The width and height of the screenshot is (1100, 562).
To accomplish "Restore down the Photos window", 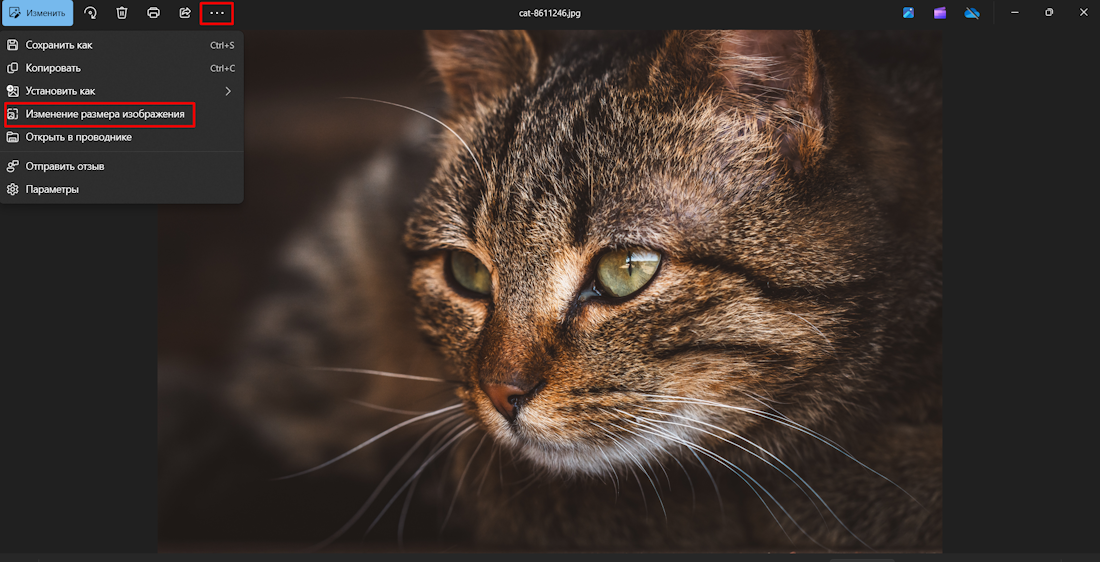I will [1049, 12].
